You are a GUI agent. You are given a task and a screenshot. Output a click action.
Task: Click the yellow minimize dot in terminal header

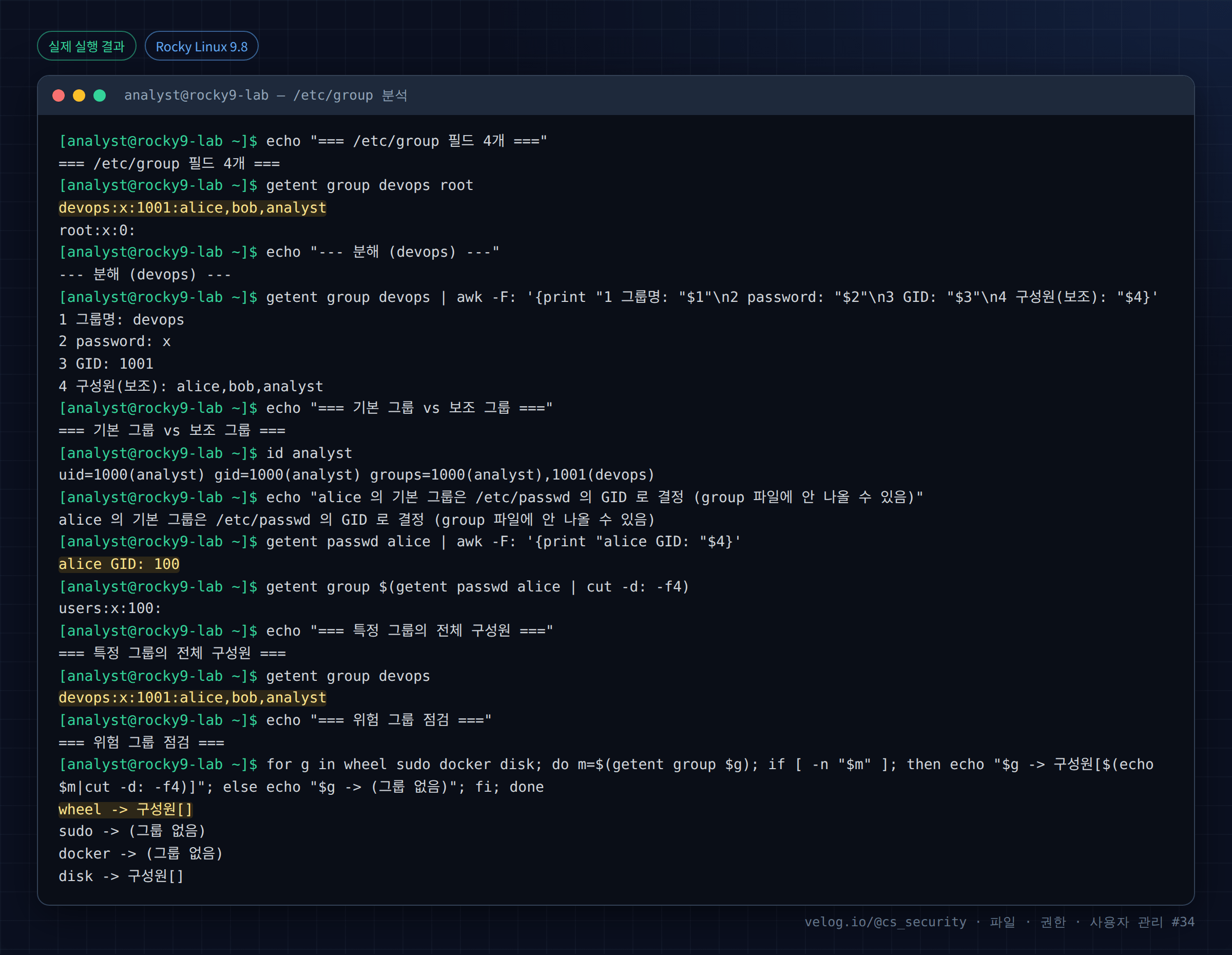(79, 95)
